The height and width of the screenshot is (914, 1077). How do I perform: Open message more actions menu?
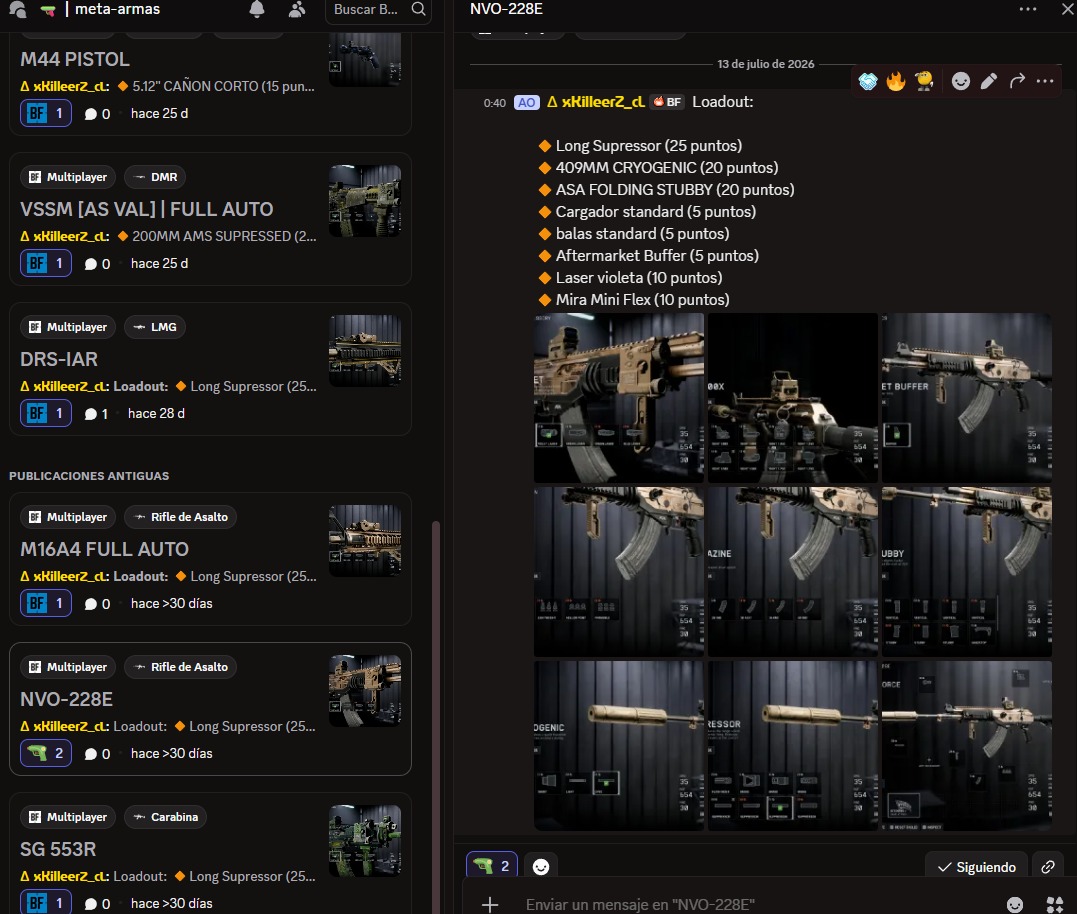1045,81
